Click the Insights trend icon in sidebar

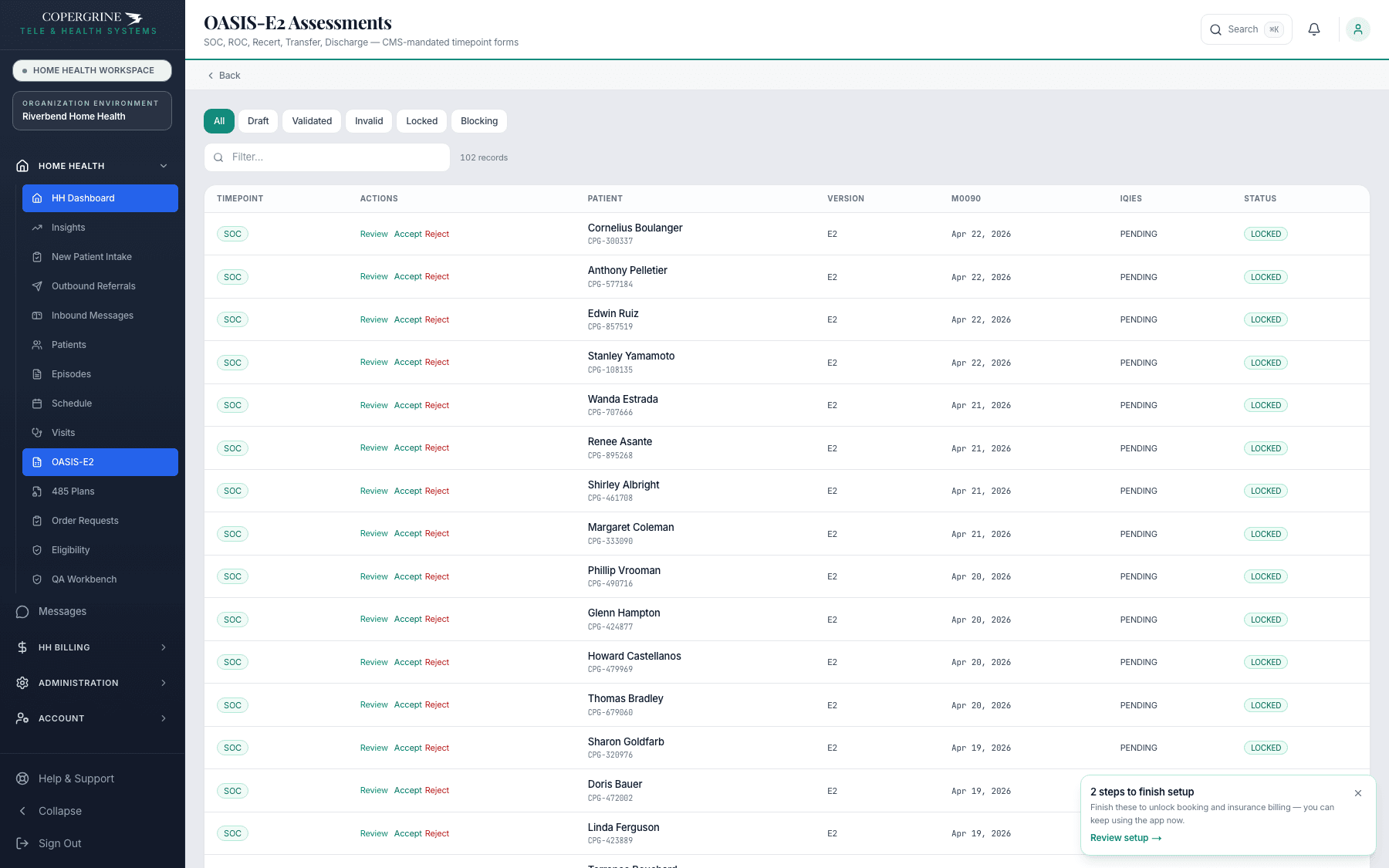37,228
